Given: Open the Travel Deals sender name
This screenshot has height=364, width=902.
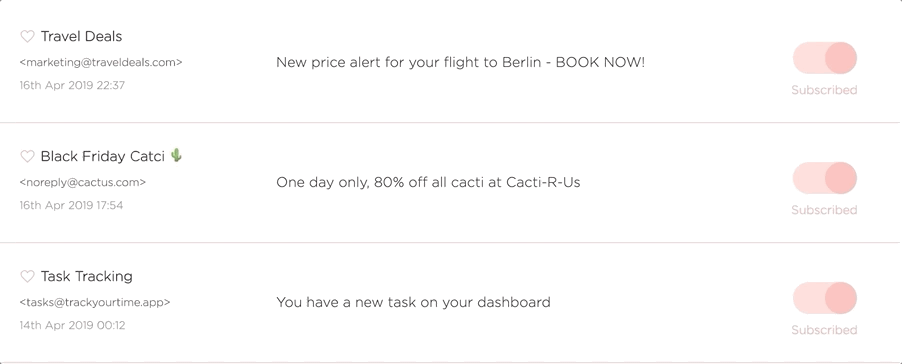Looking at the screenshot, I should click(x=81, y=36).
